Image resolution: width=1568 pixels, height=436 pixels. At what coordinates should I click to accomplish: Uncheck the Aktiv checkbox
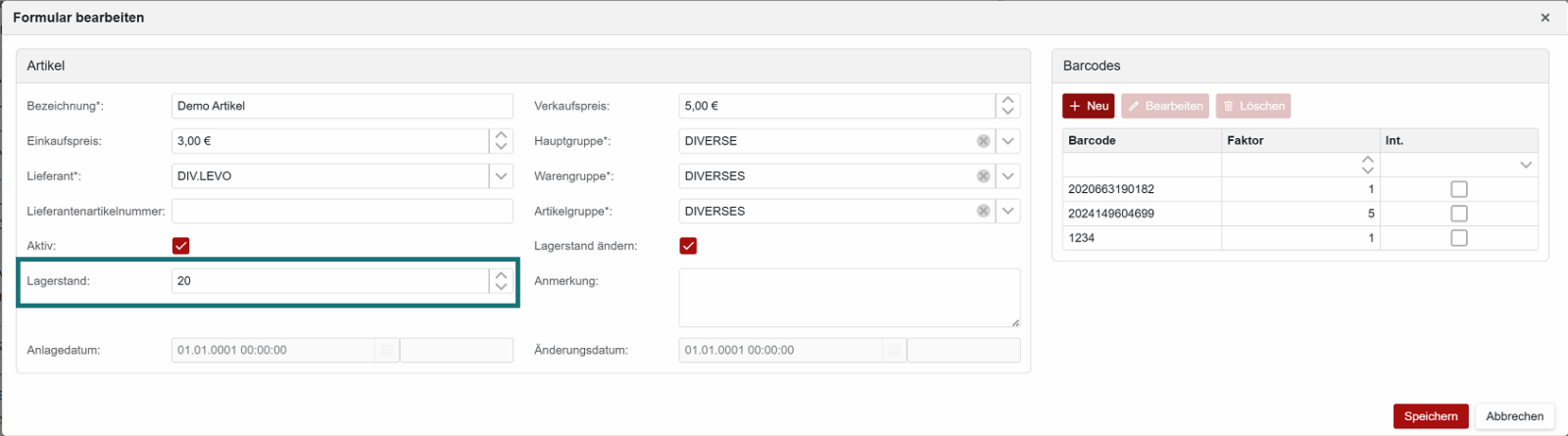point(181,246)
